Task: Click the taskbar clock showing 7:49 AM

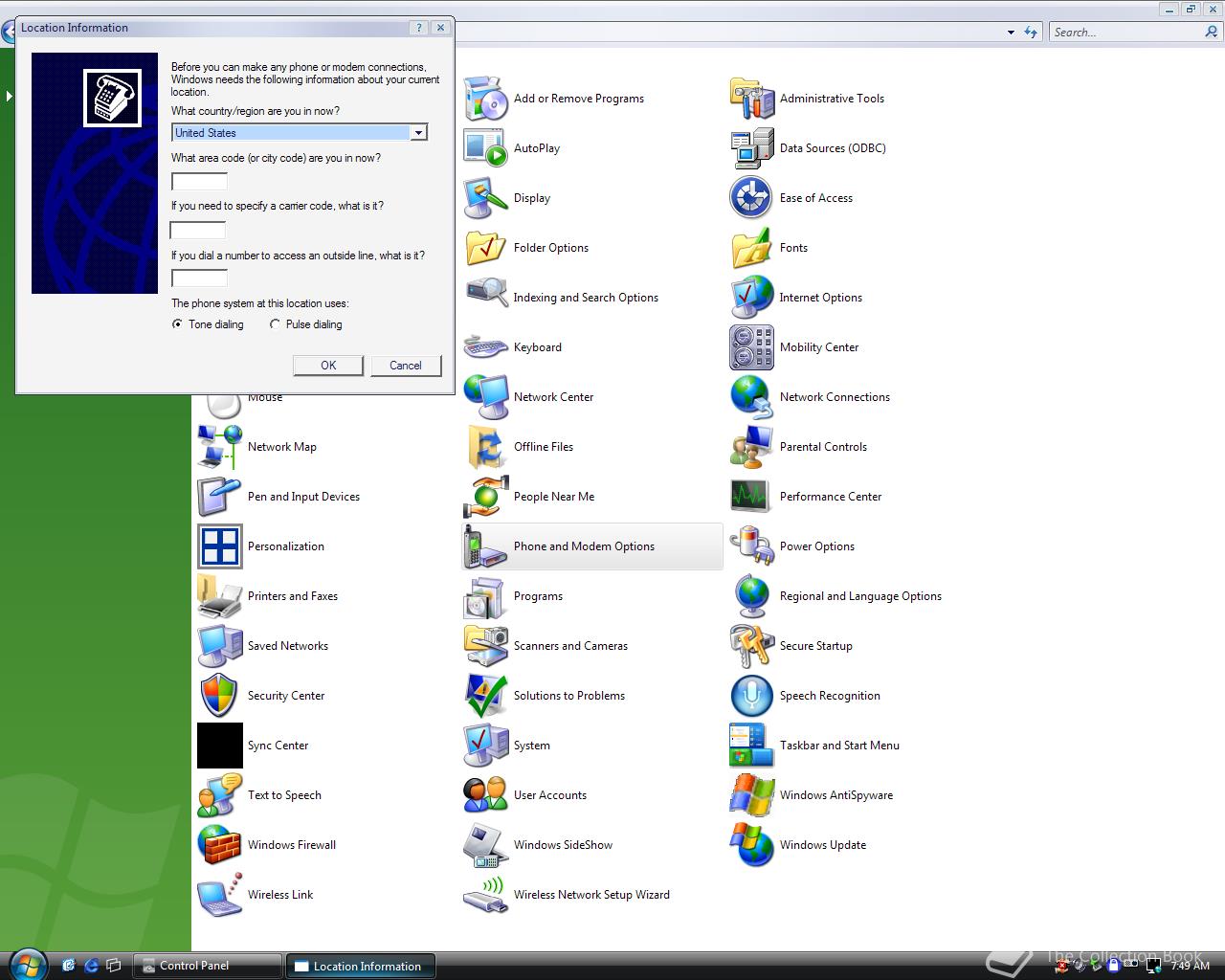Action: pos(1191,967)
